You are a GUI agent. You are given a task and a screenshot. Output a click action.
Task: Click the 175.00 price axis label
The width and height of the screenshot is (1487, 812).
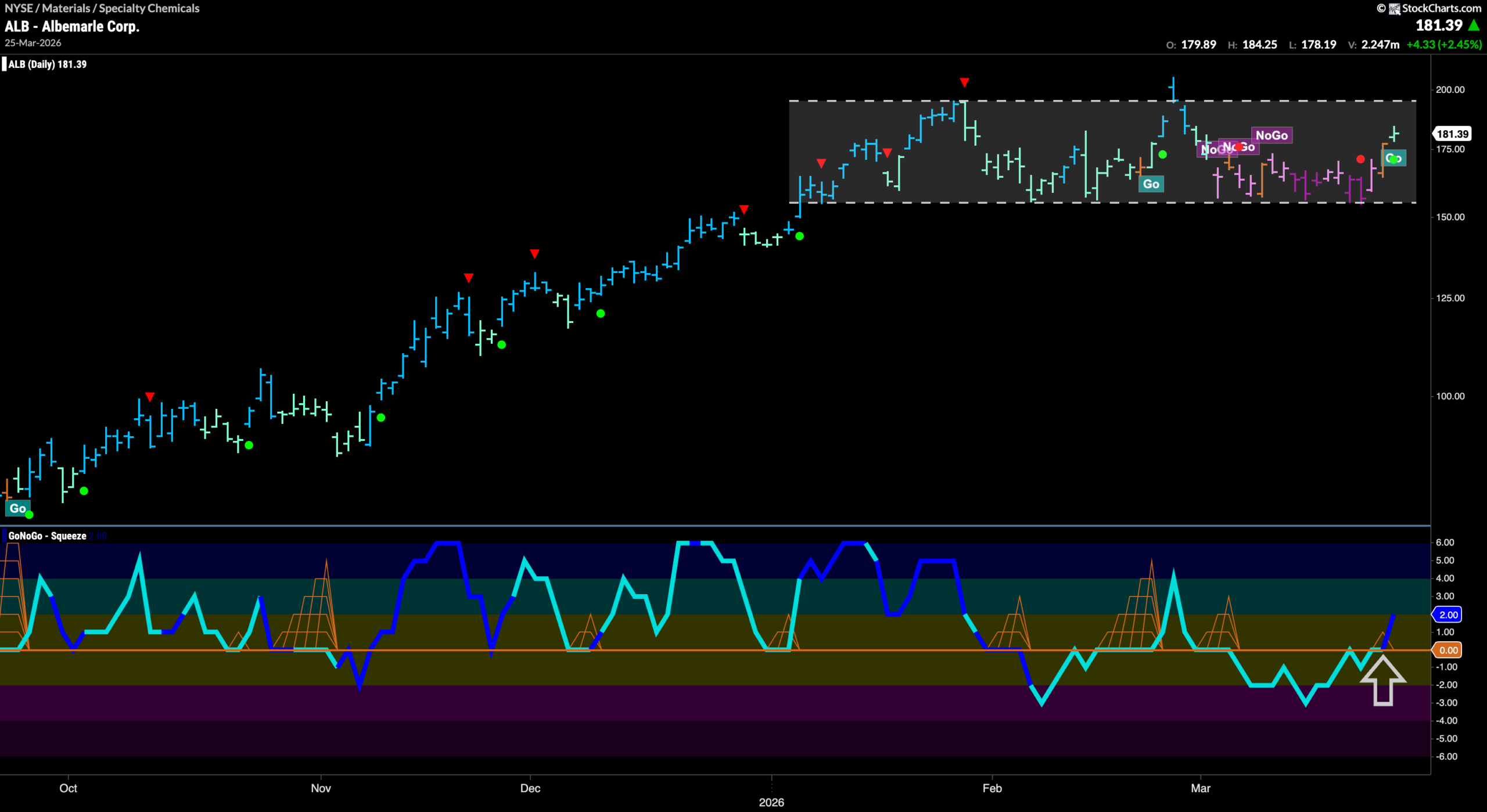[x=1450, y=149]
